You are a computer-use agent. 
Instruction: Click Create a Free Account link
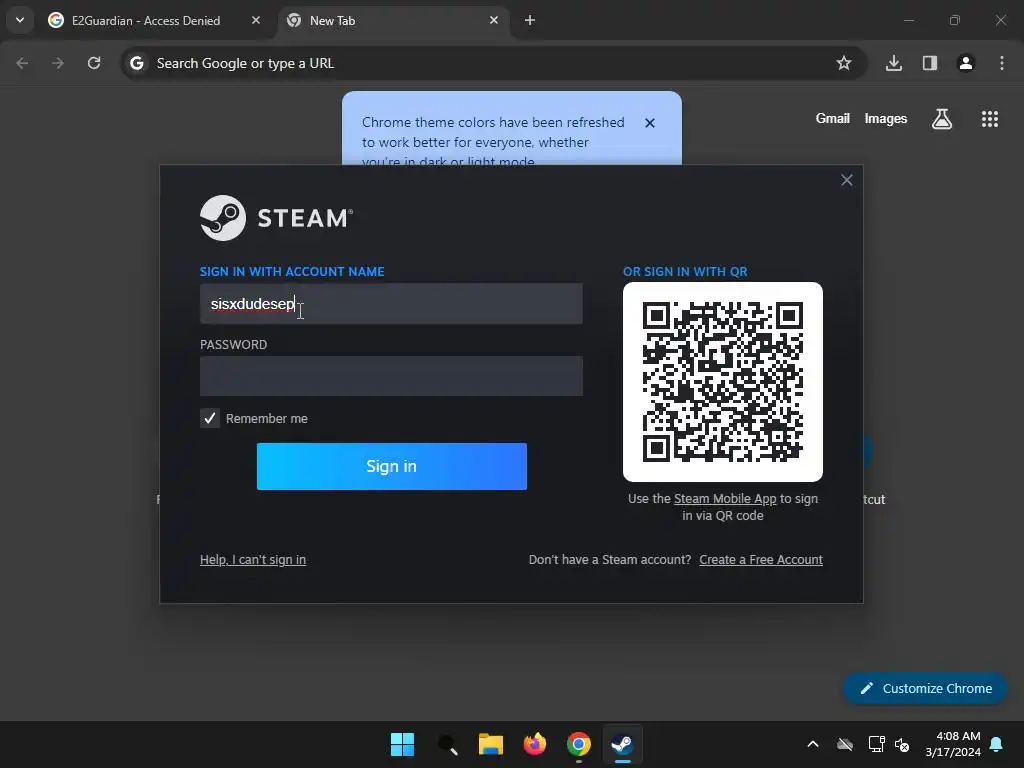tap(761, 560)
